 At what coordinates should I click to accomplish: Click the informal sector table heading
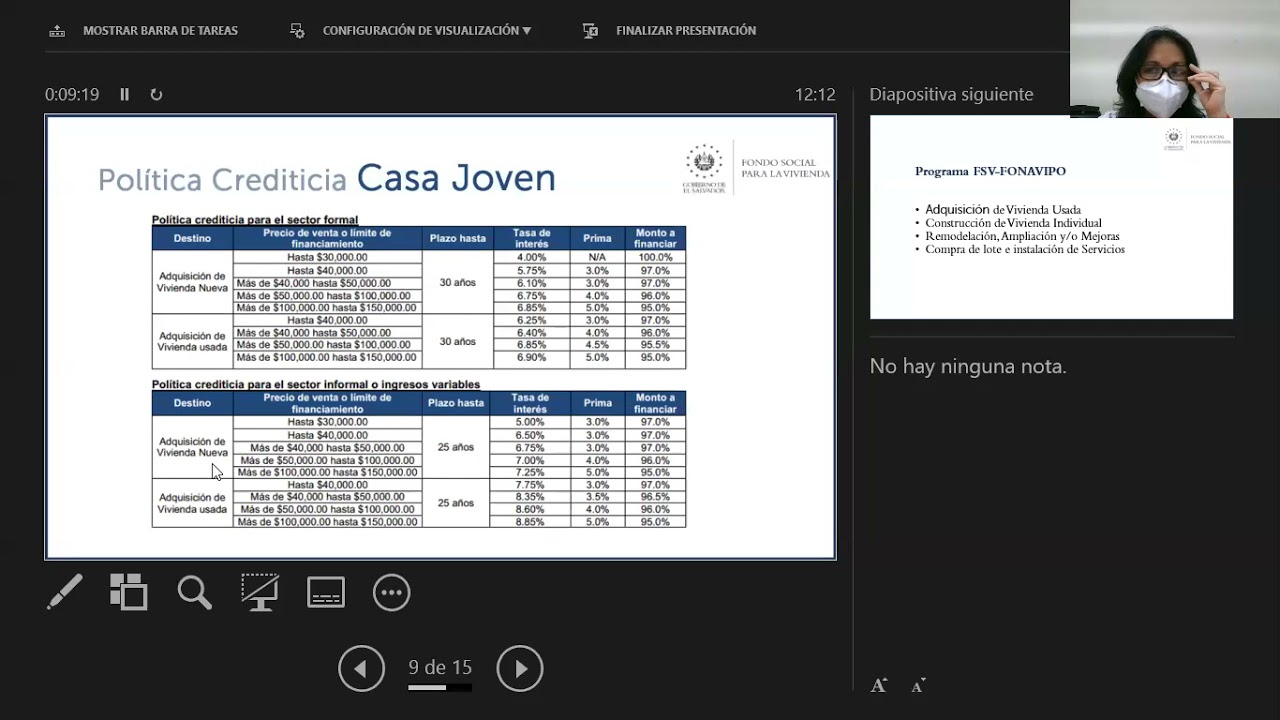tap(316, 384)
